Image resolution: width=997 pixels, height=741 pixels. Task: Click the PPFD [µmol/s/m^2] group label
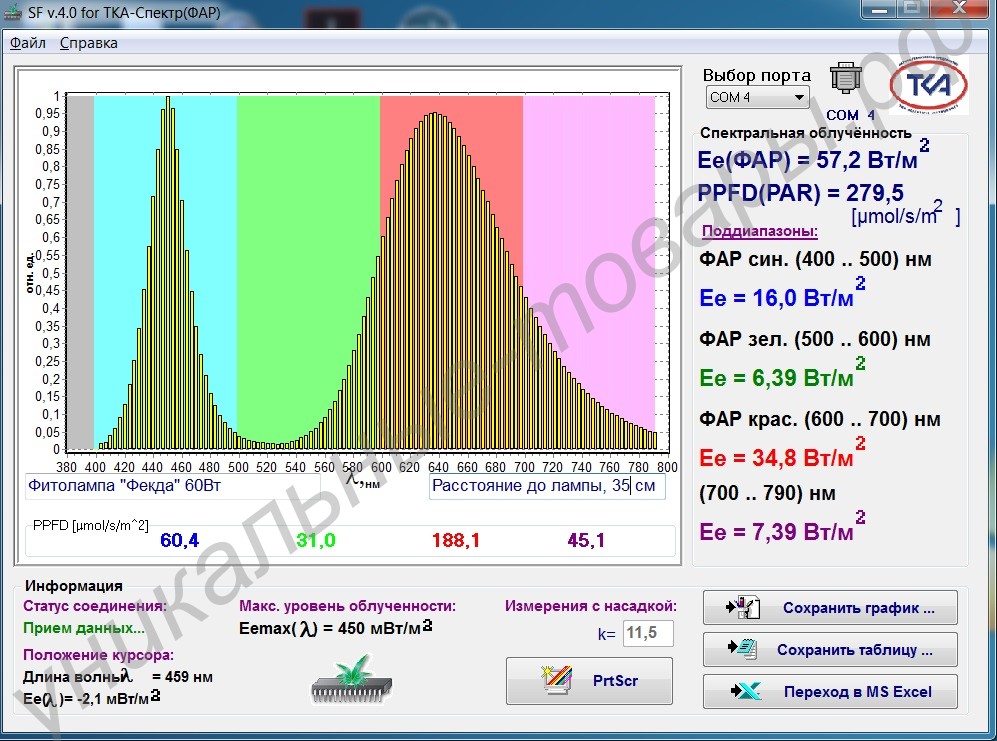pyautogui.click(x=90, y=525)
